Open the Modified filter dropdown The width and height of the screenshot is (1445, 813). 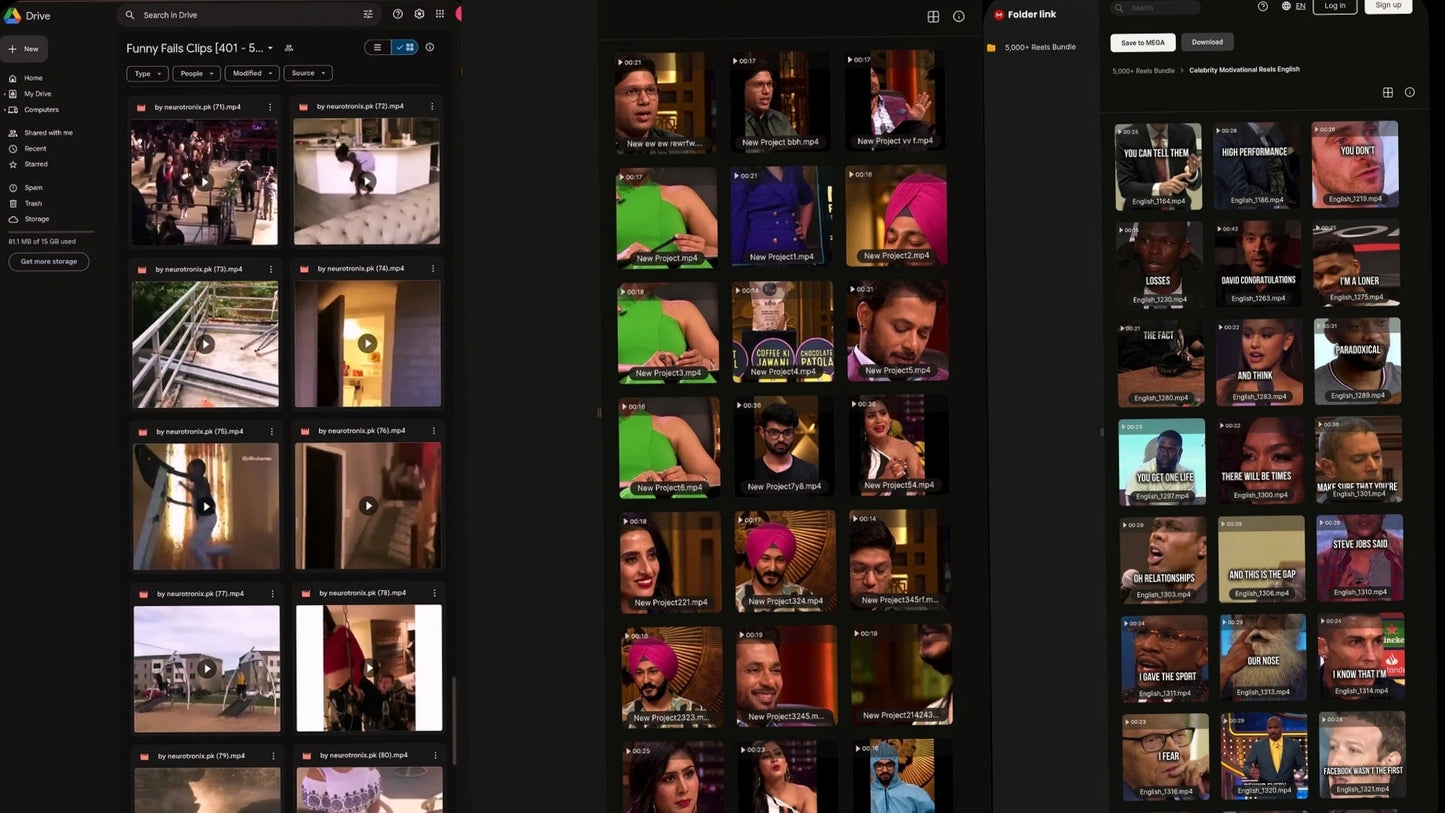pyautogui.click(x=251, y=73)
